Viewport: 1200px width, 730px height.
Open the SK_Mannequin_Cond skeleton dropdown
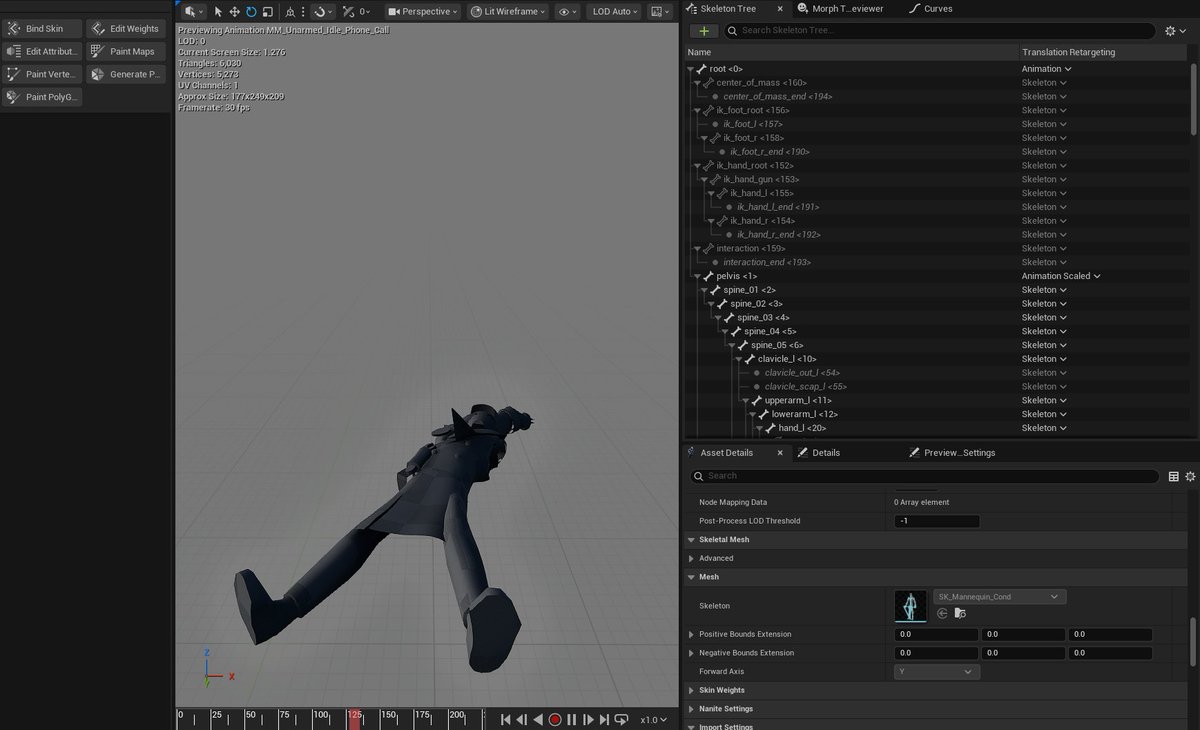[x=1000, y=597]
